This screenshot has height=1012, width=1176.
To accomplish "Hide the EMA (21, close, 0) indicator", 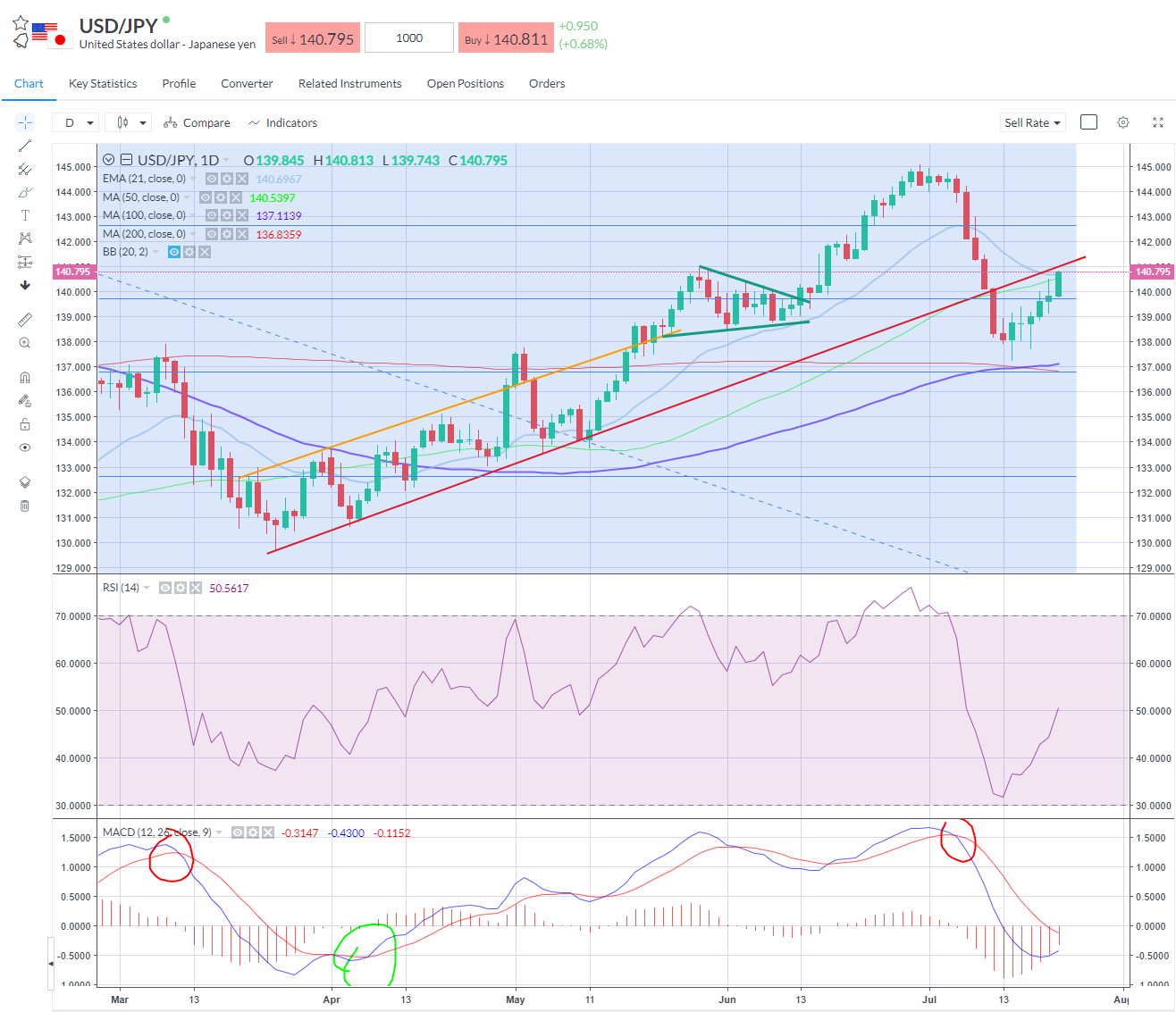I will 212,179.
